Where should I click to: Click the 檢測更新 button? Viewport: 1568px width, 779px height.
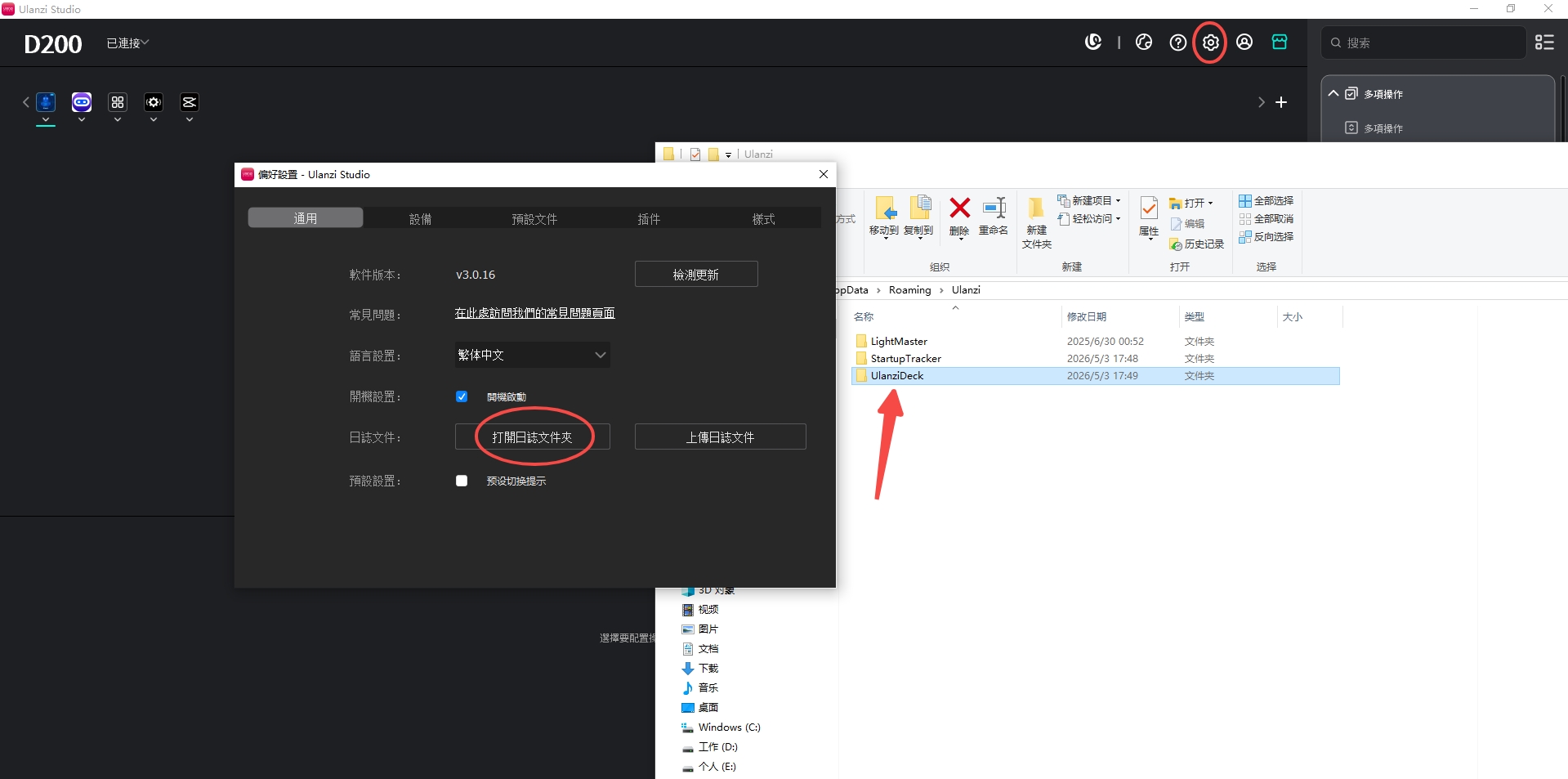click(x=696, y=274)
